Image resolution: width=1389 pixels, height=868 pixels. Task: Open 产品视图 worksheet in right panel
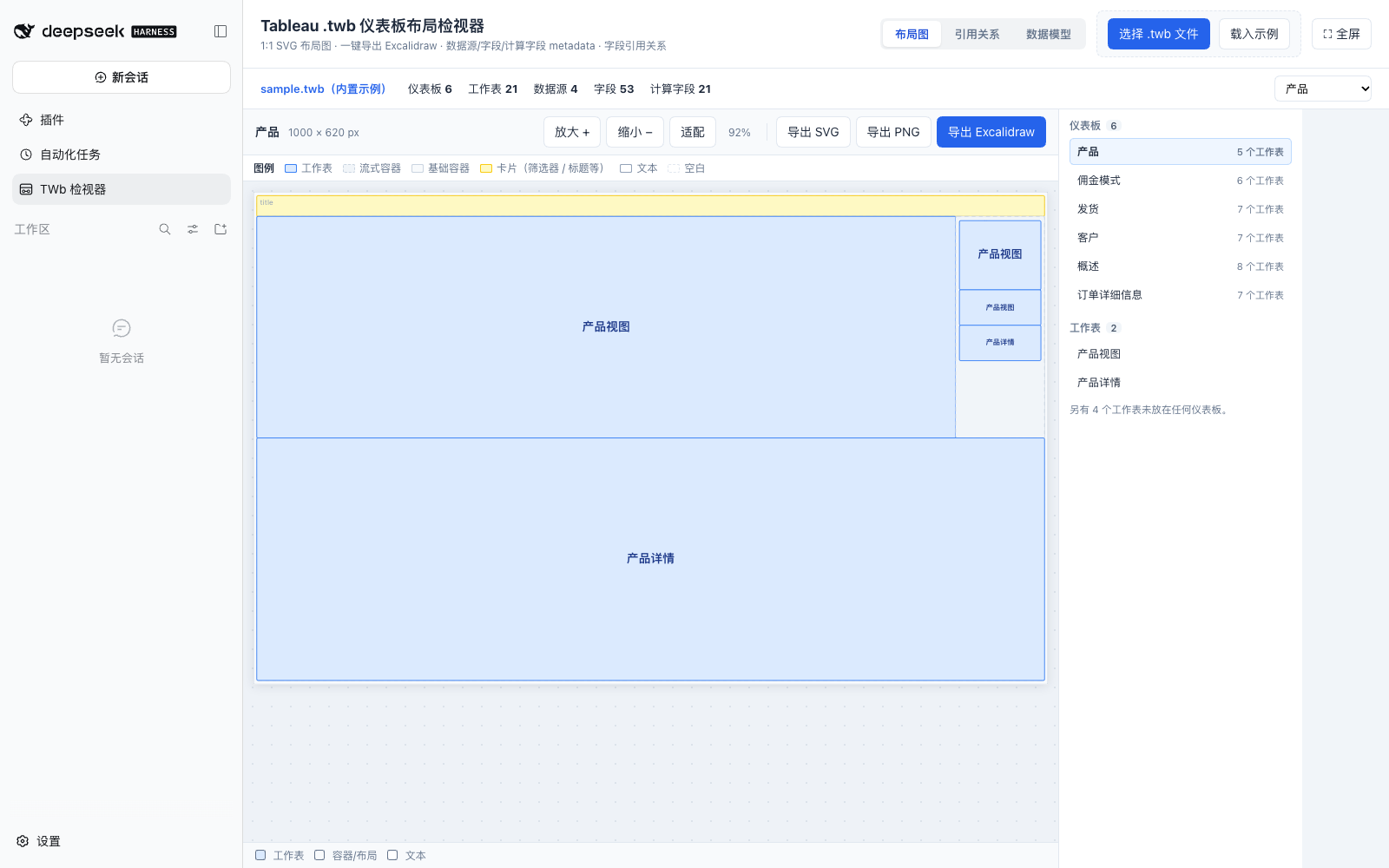(1181, 354)
